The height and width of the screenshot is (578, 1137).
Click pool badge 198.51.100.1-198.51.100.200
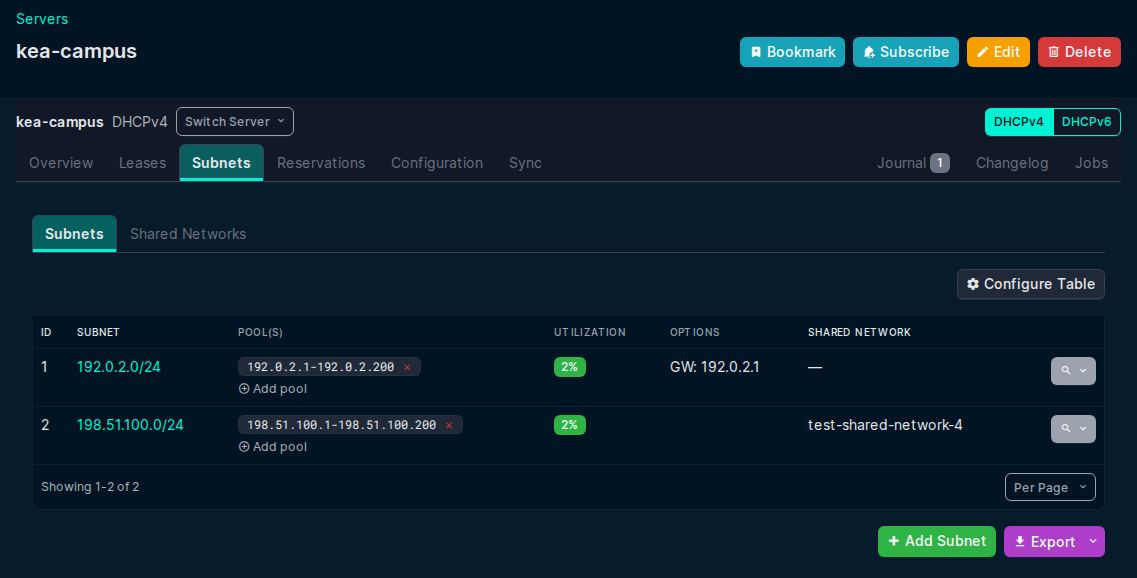[350, 425]
